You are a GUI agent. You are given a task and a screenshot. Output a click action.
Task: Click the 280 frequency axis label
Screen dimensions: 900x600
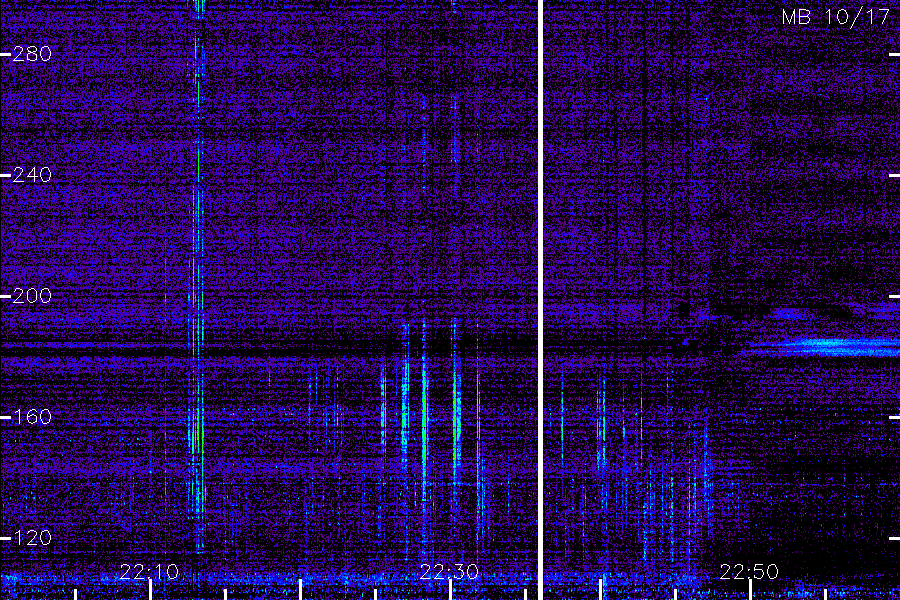coord(32,54)
